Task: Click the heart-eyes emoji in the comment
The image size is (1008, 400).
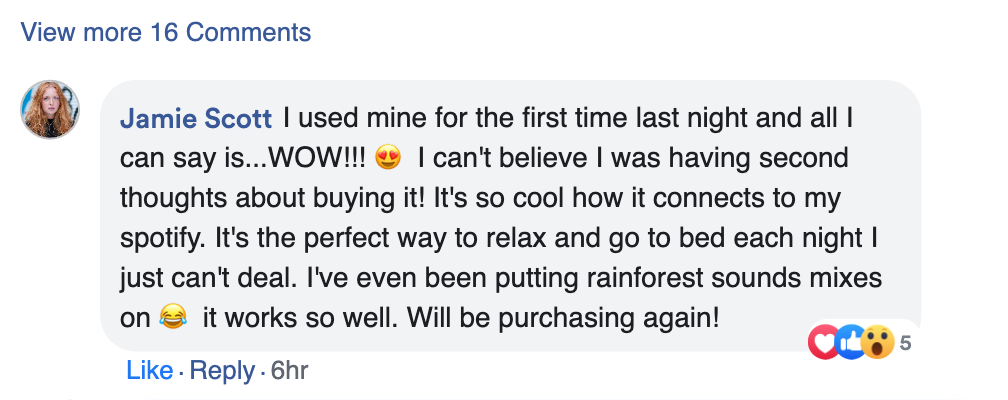Action: [x=387, y=158]
